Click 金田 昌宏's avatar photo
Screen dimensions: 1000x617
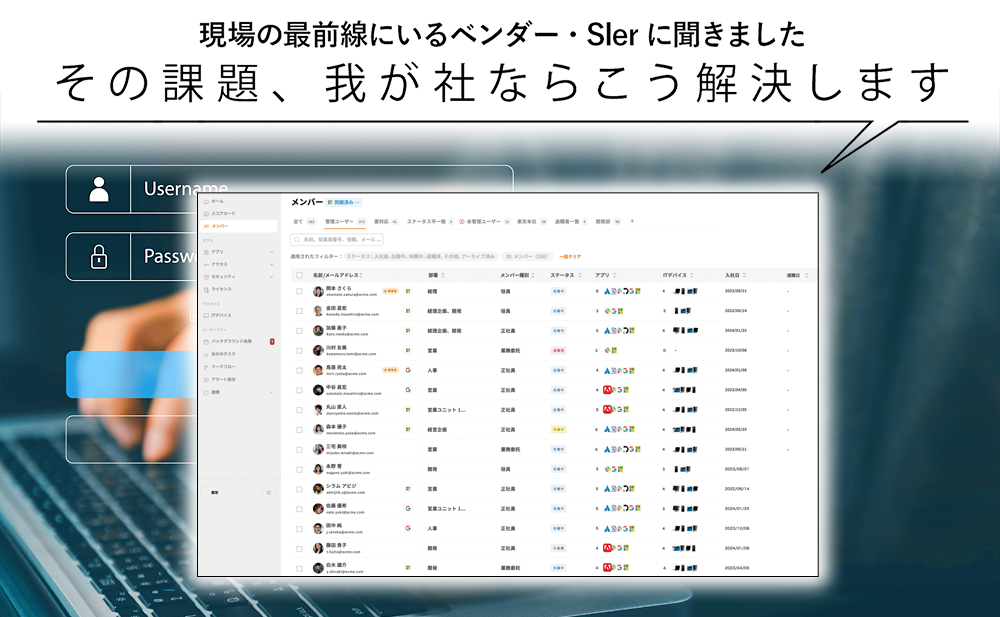point(318,311)
